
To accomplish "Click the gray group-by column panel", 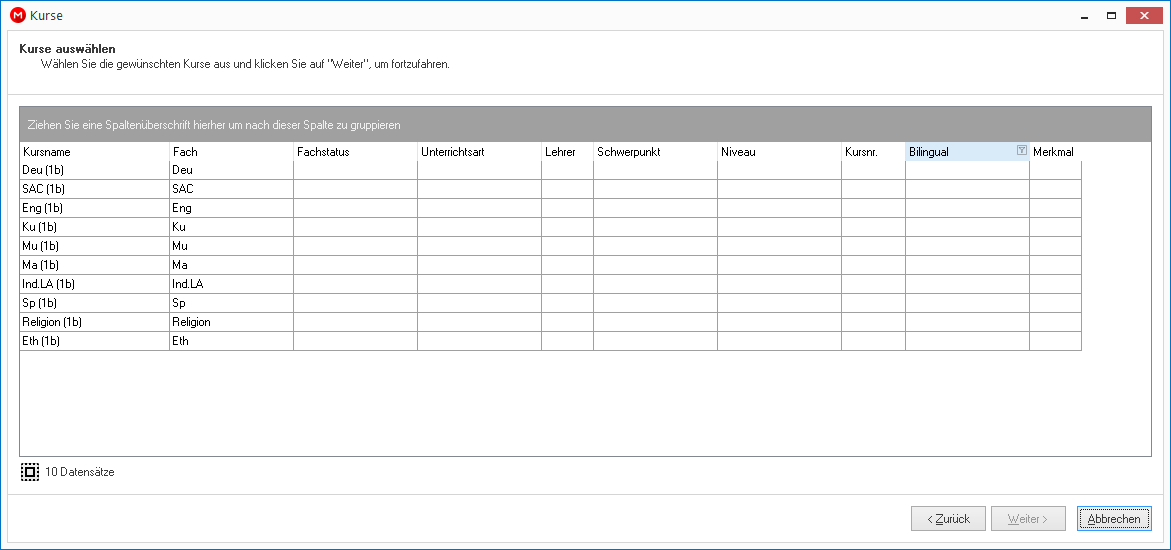I will (x=585, y=125).
